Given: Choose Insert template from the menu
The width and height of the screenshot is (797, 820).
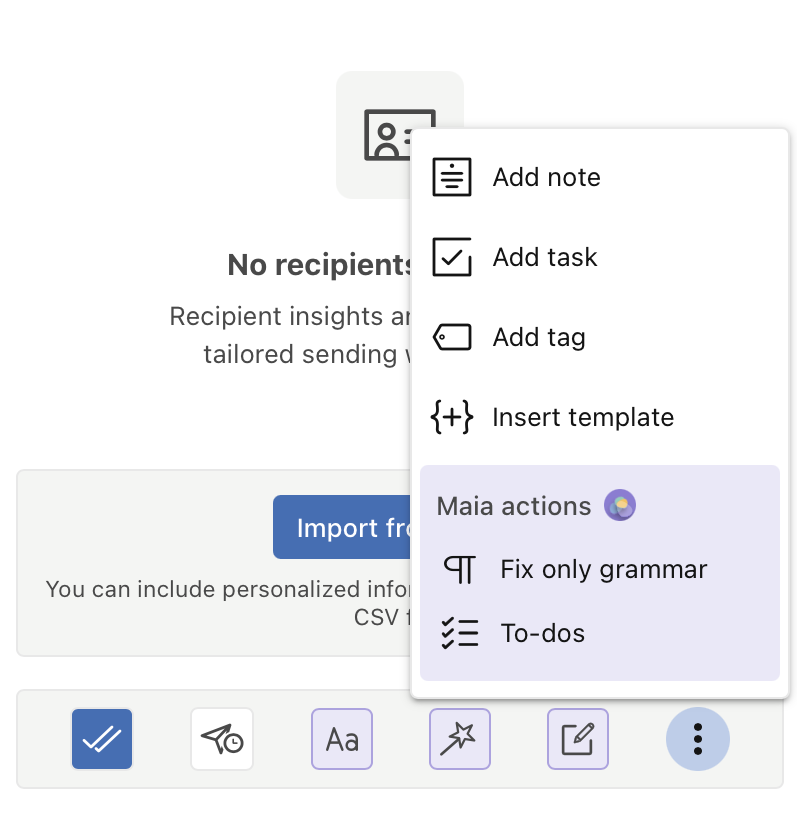Looking at the screenshot, I should pyautogui.click(x=600, y=417).
